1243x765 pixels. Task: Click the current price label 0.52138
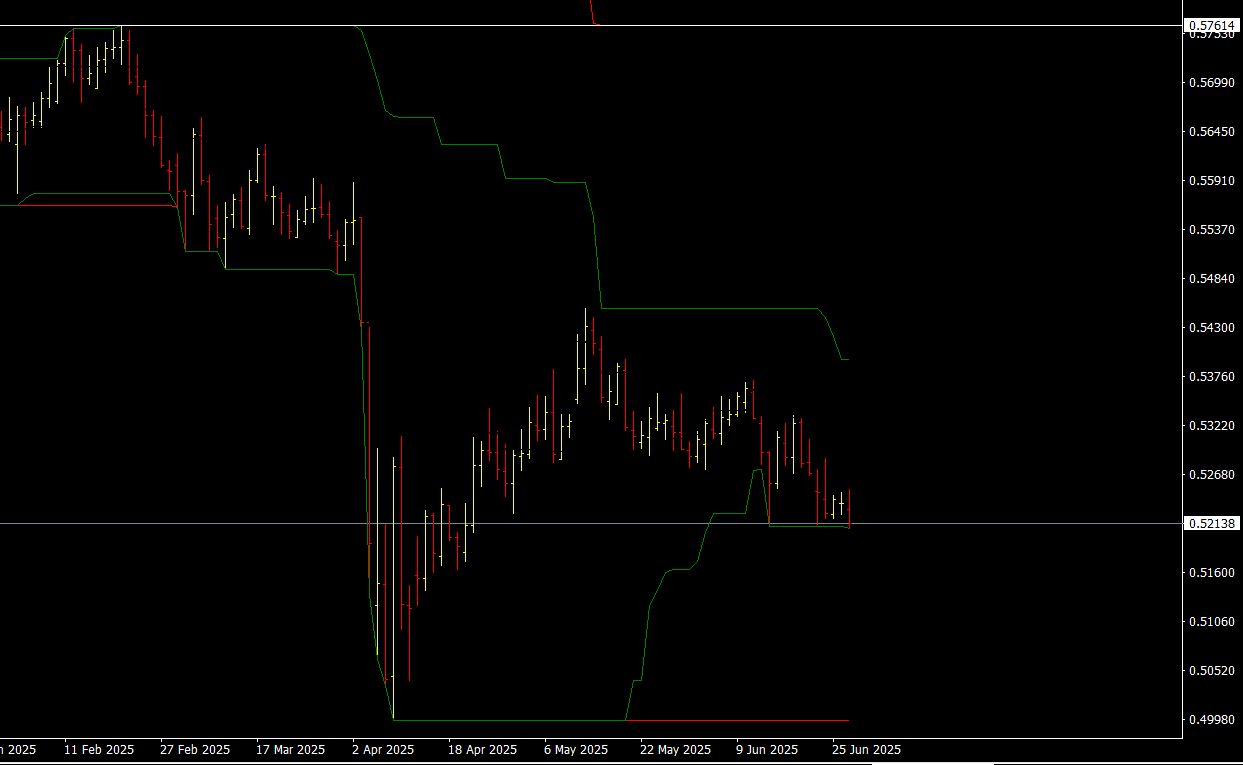(x=1211, y=523)
